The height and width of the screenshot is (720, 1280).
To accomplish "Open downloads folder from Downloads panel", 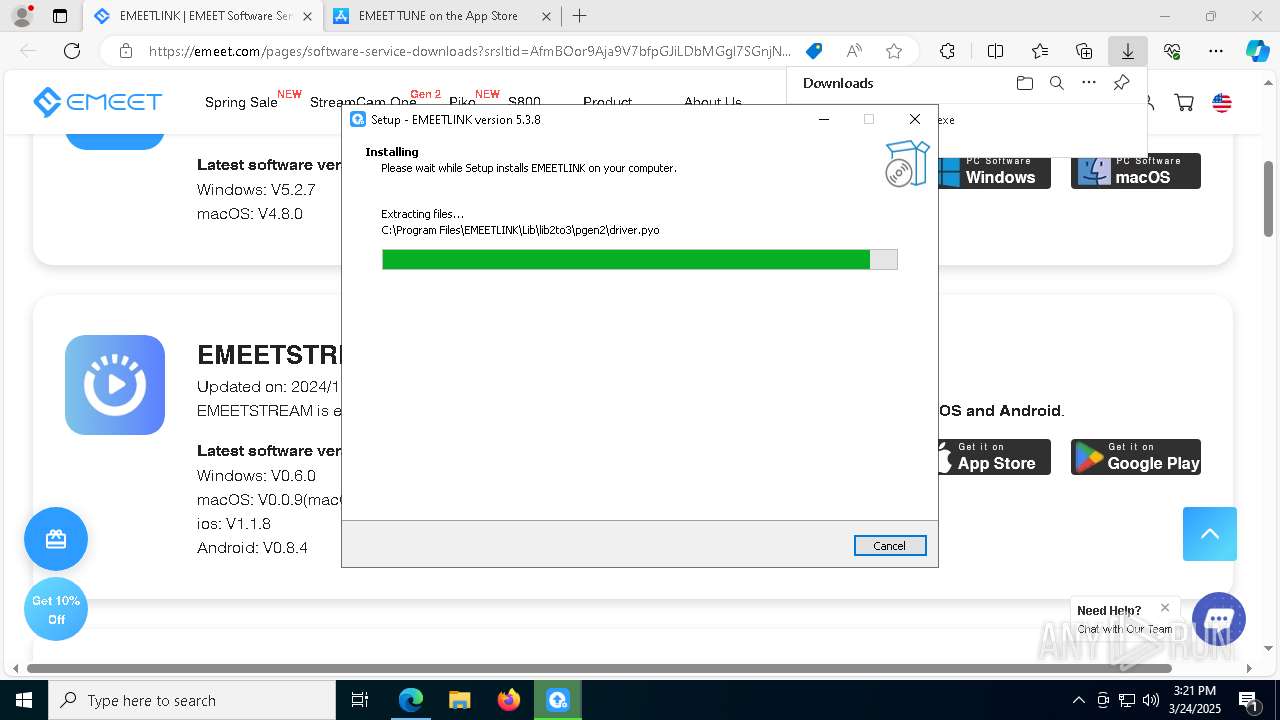I will tap(1024, 83).
